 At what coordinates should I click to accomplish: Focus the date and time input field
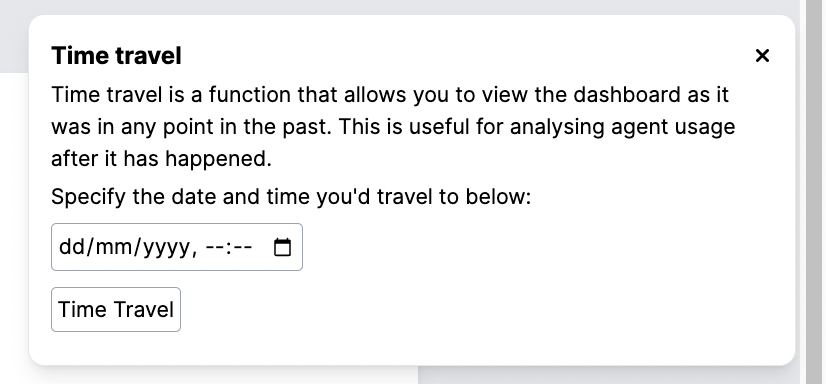tap(177, 247)
